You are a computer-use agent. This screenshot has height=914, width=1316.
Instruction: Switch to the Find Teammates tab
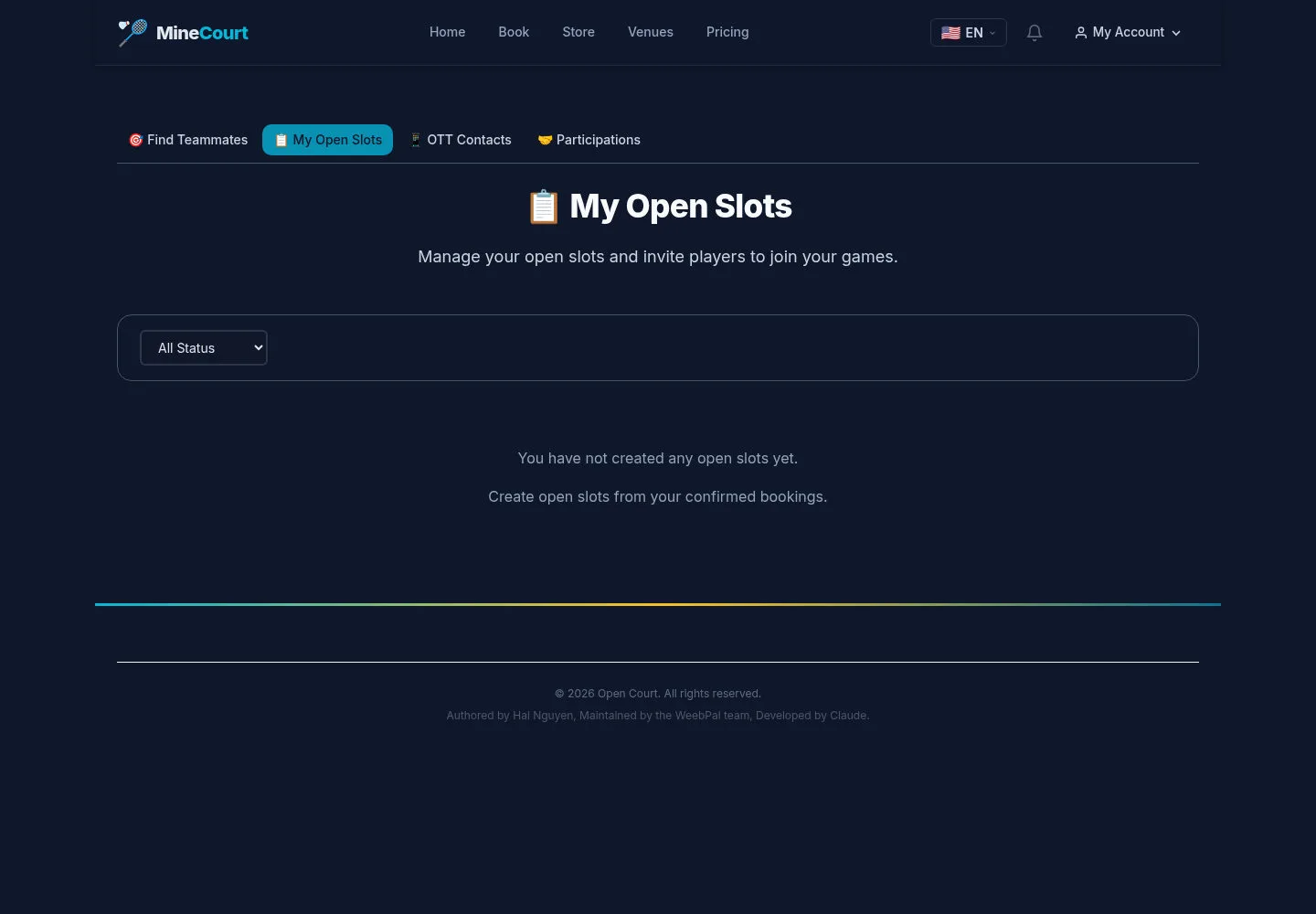188,140
